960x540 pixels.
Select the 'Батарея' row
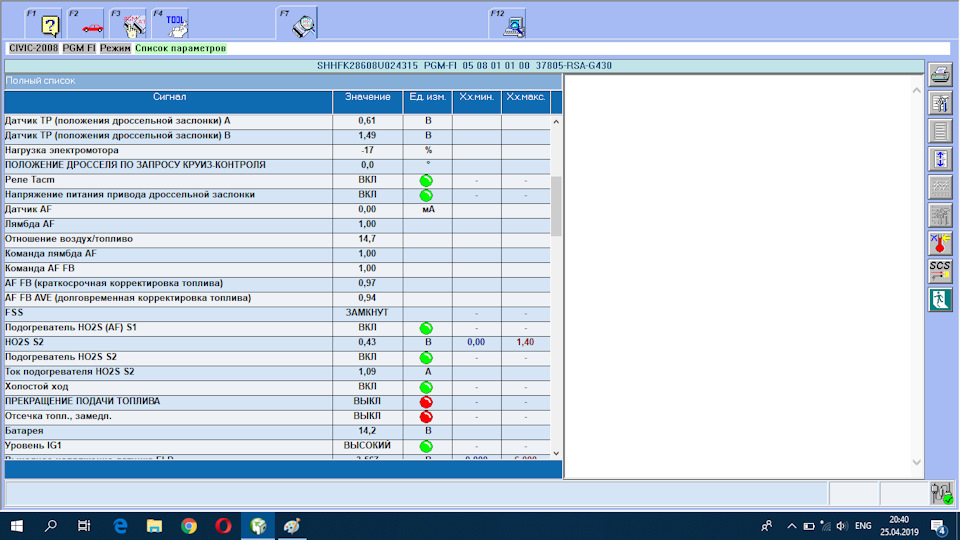point(277,431)
